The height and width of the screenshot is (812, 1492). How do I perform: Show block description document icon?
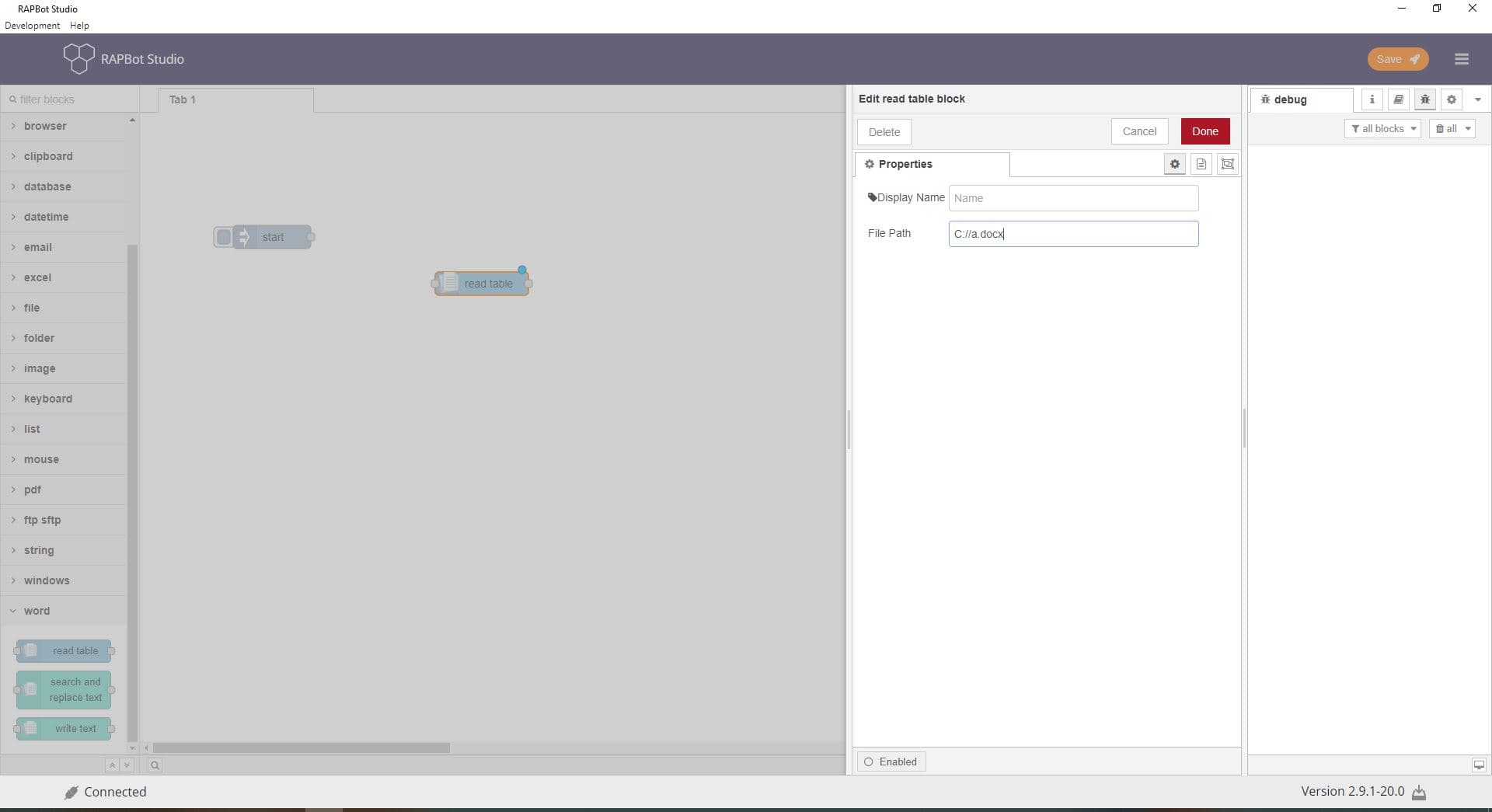click(1201, 164)
